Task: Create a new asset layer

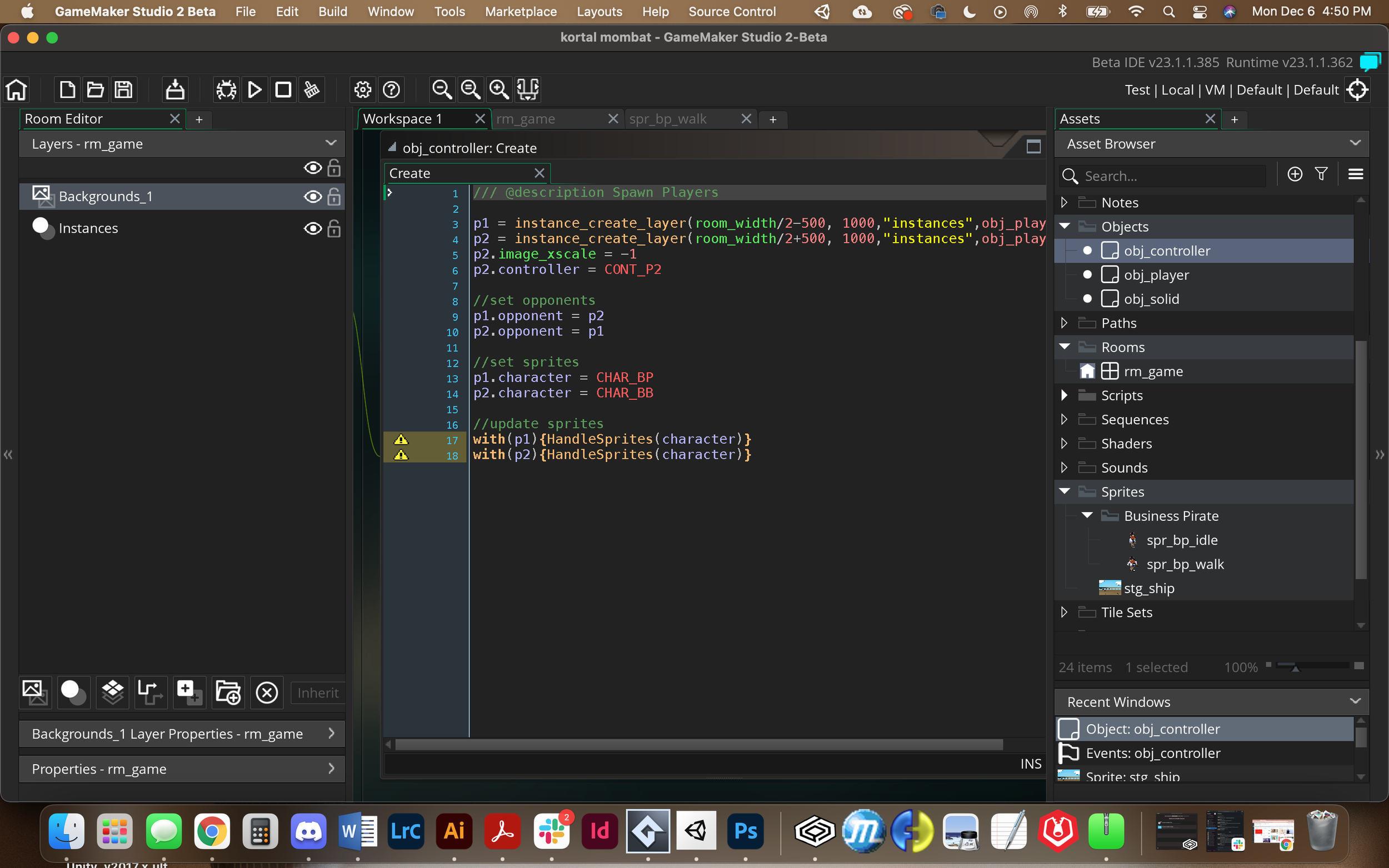Action: 189,693
